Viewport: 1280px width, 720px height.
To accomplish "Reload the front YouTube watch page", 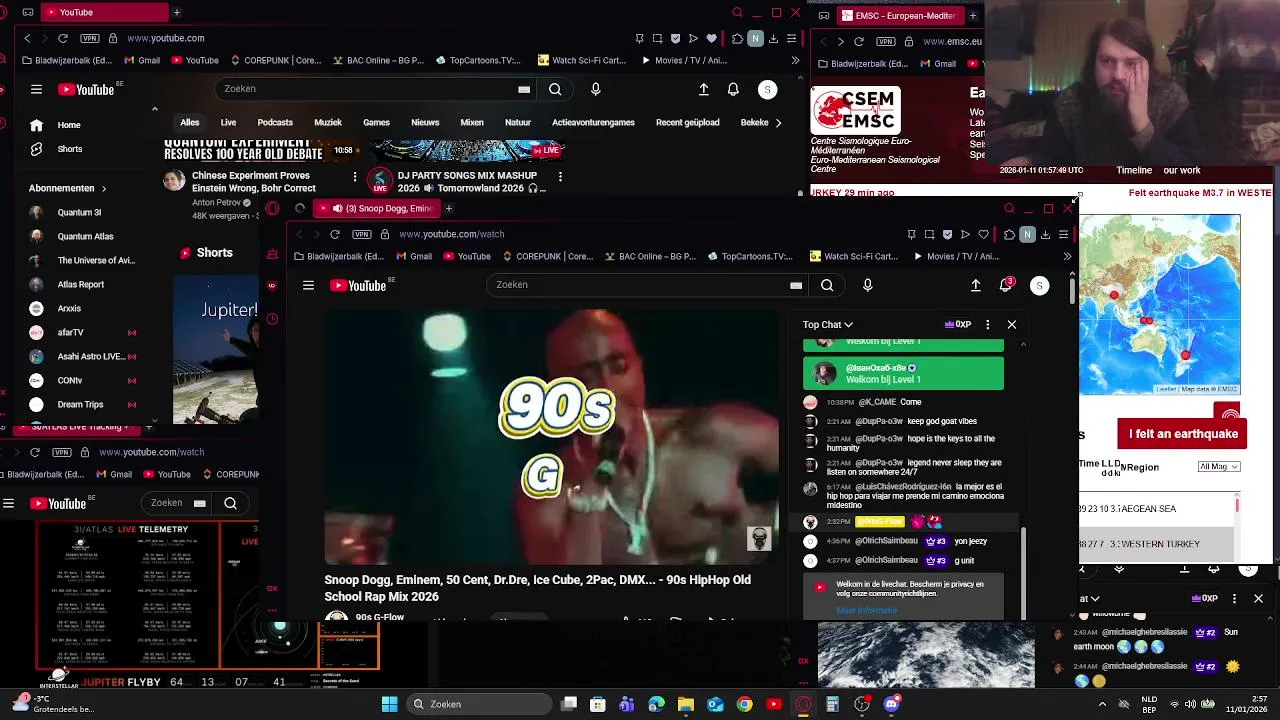I will pyautogui.click(x=334, y=234).
